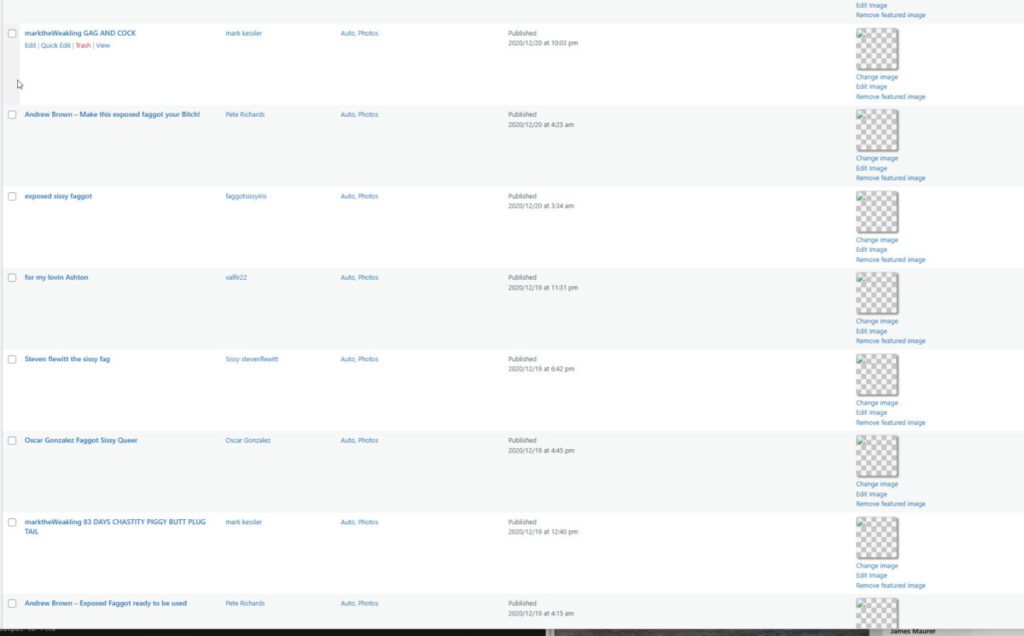
Task: Select the checkbox beside 'for my lovin Ashton'
Action: tap(12, 278)
